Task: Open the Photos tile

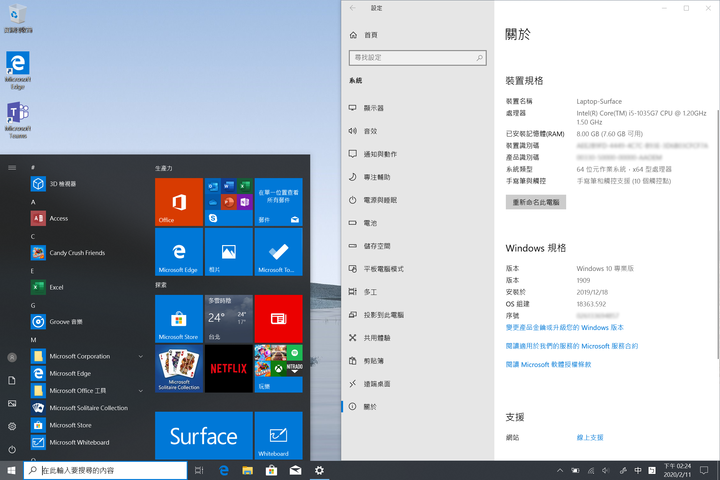Action: coord(229,252)
